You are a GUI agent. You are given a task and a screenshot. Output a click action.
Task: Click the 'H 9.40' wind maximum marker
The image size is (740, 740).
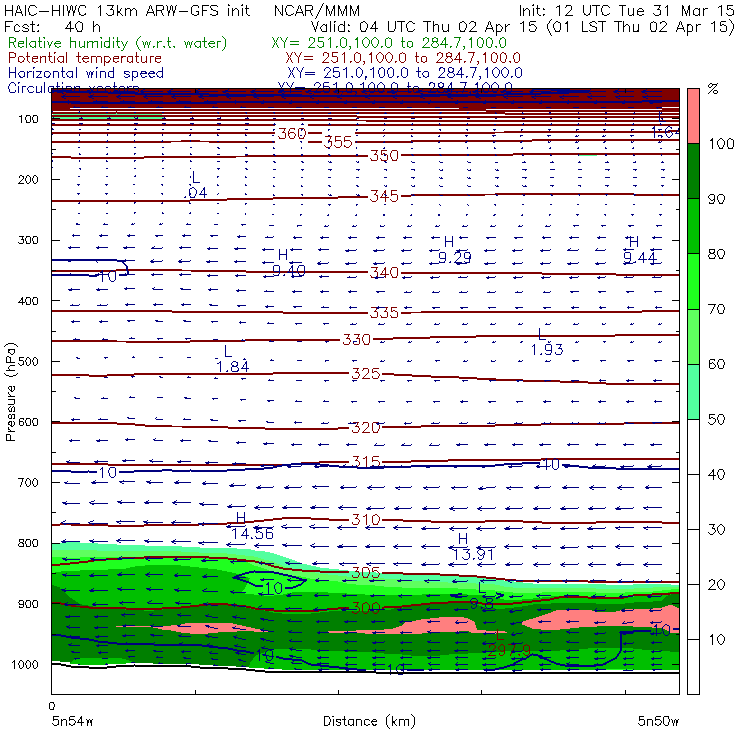click(288, 263)
